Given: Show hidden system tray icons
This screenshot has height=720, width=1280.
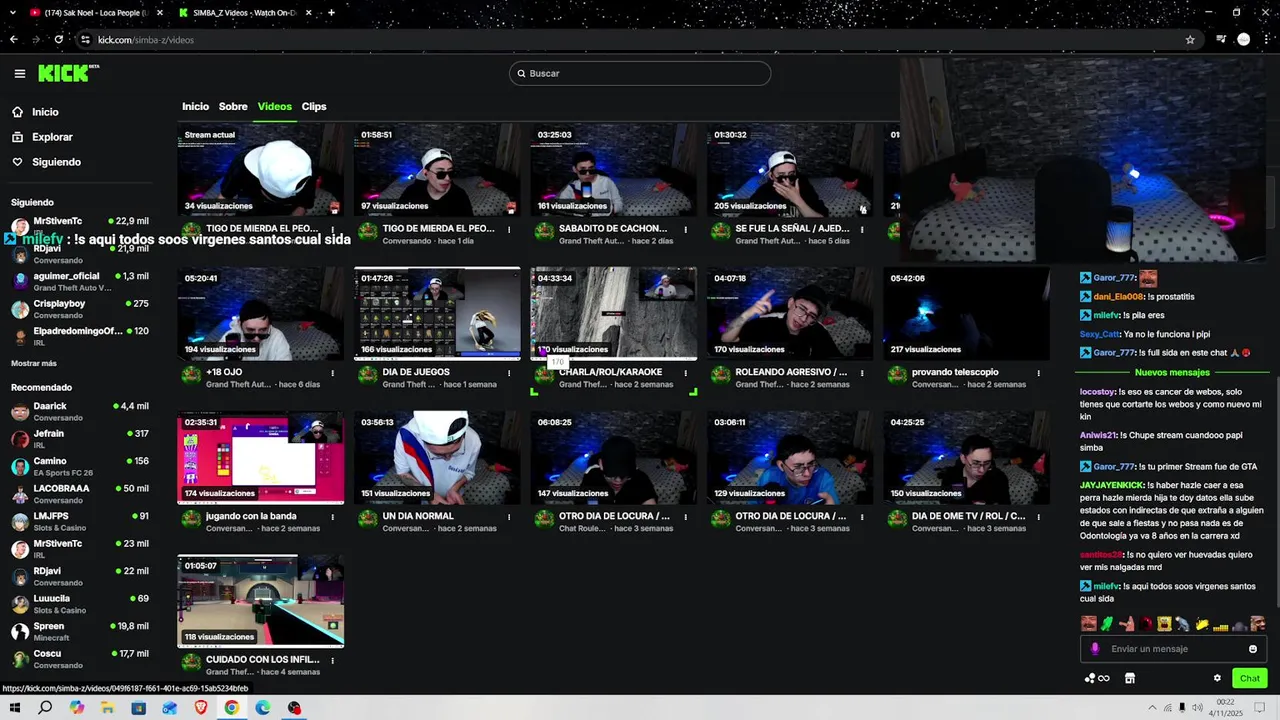Looking at the screenshot, I should (x=1153, y=708).
